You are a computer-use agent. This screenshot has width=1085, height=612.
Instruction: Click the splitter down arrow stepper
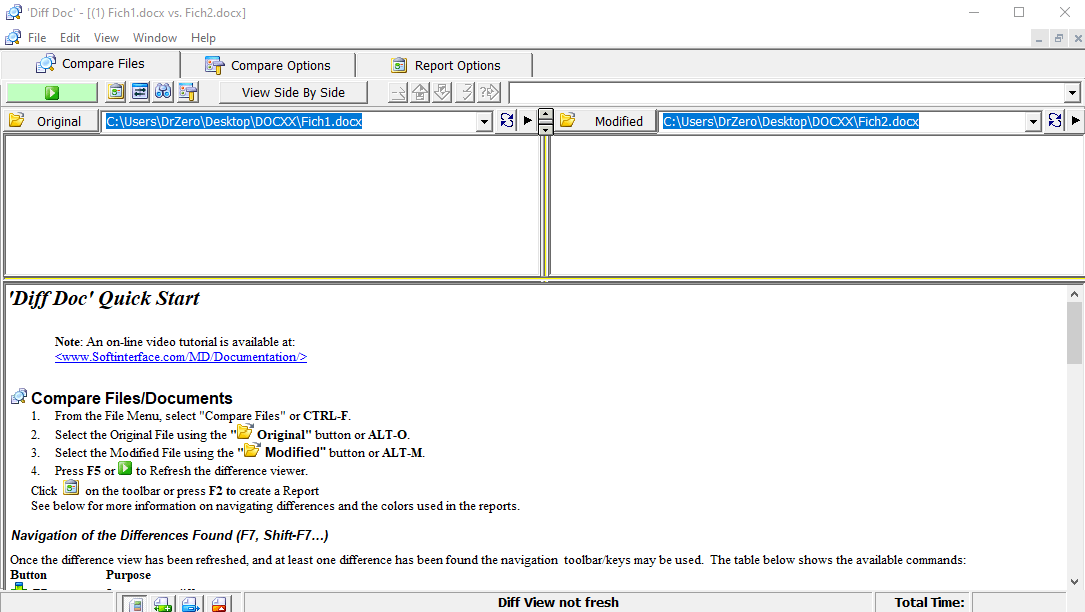(546, 129)
